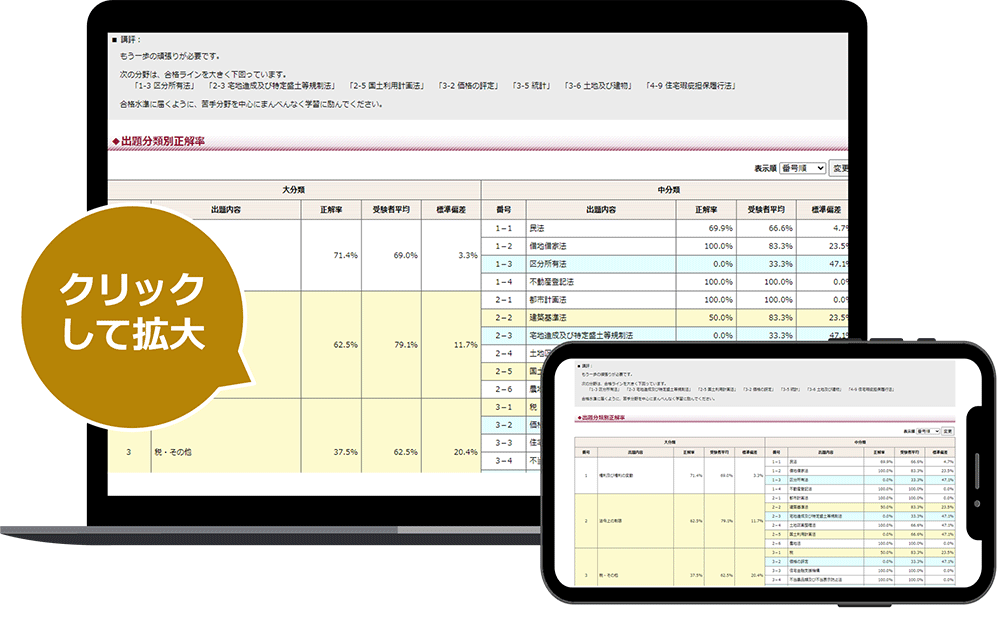1000x629 pixels.
Task: Click 税・その他 category cell on laptop
Action: click(x=226, y=452)
